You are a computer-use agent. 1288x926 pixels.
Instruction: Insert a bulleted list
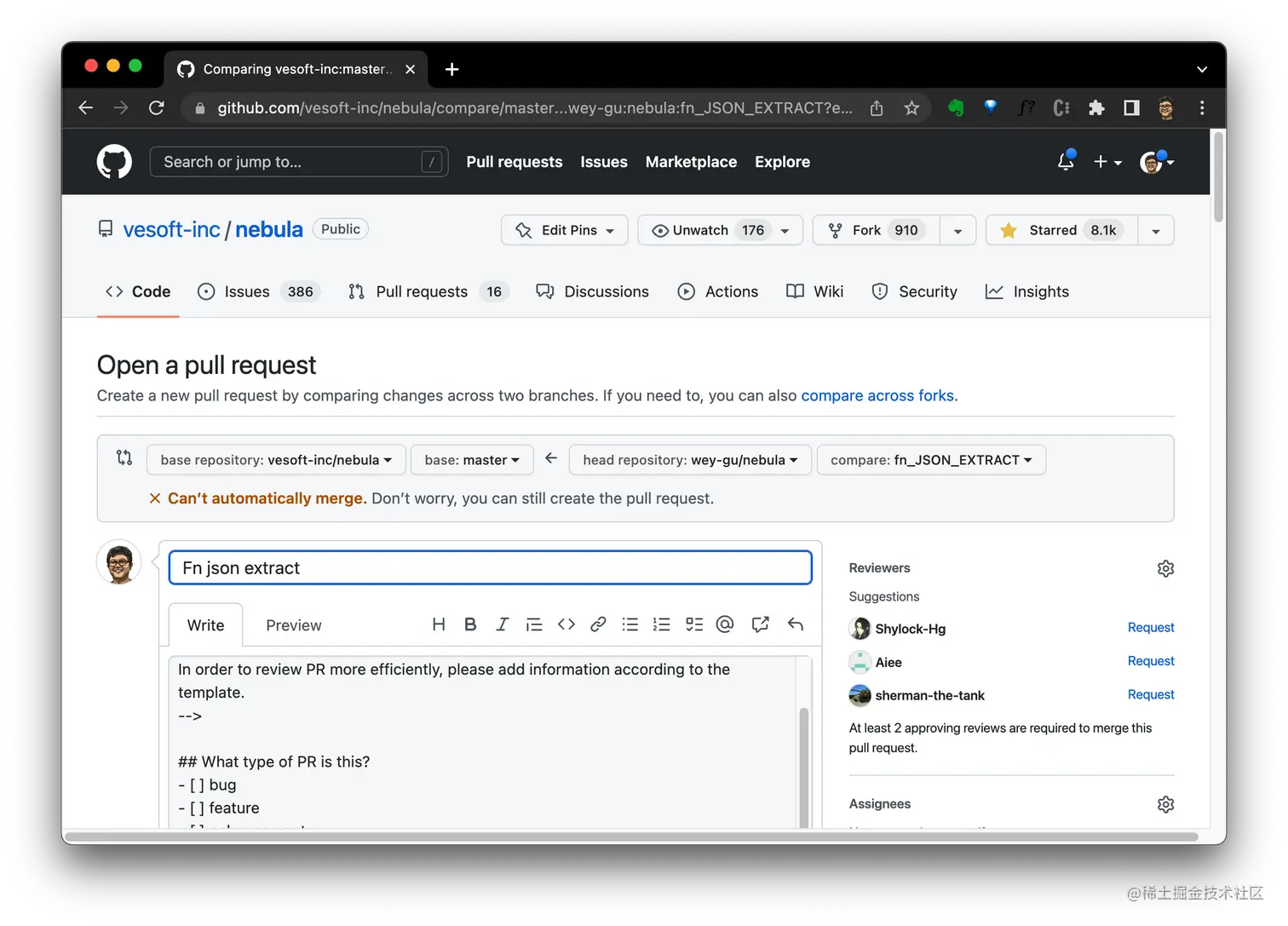630,624
